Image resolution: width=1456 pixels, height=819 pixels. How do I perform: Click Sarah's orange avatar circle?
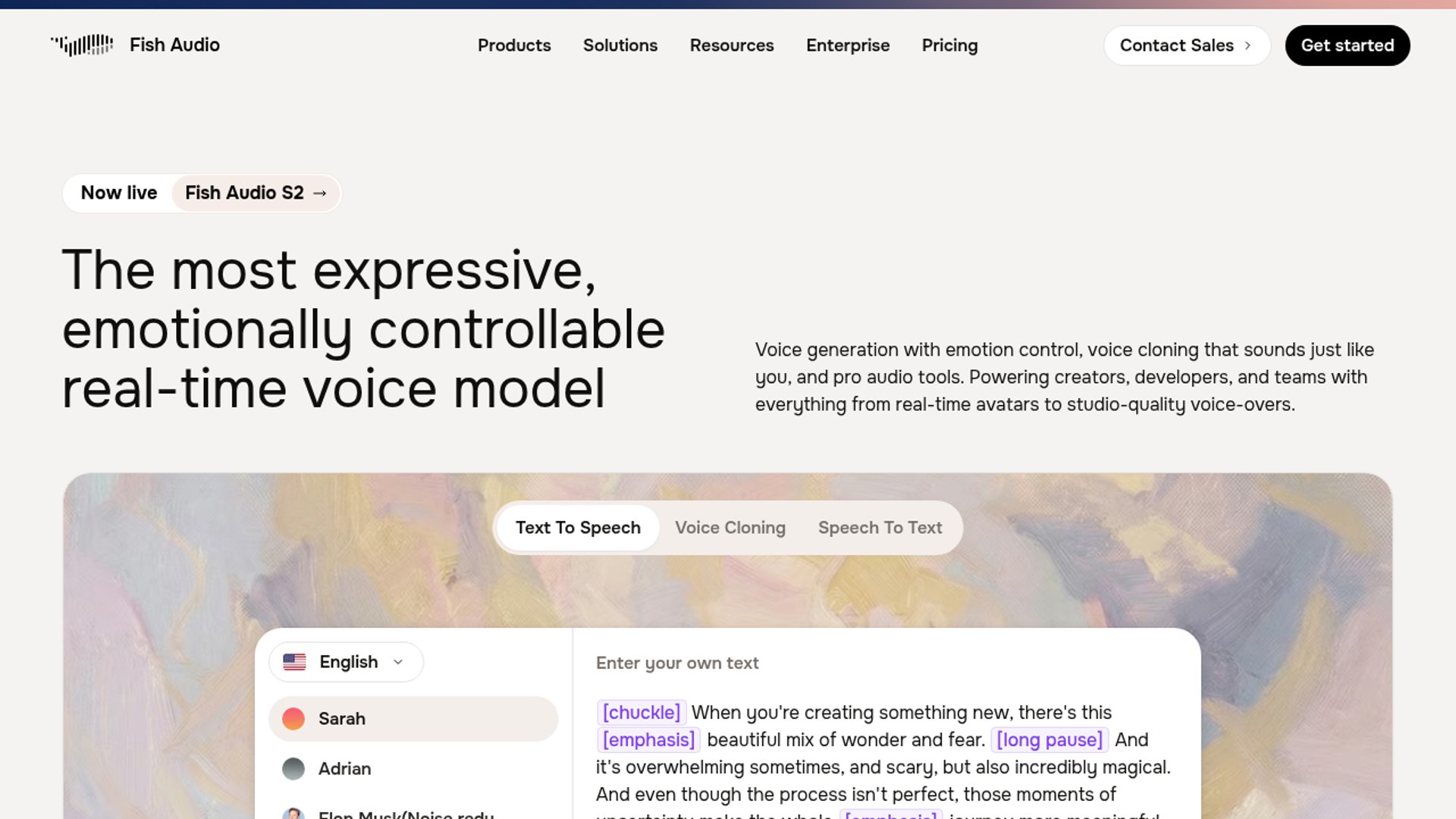pos(293,718)
